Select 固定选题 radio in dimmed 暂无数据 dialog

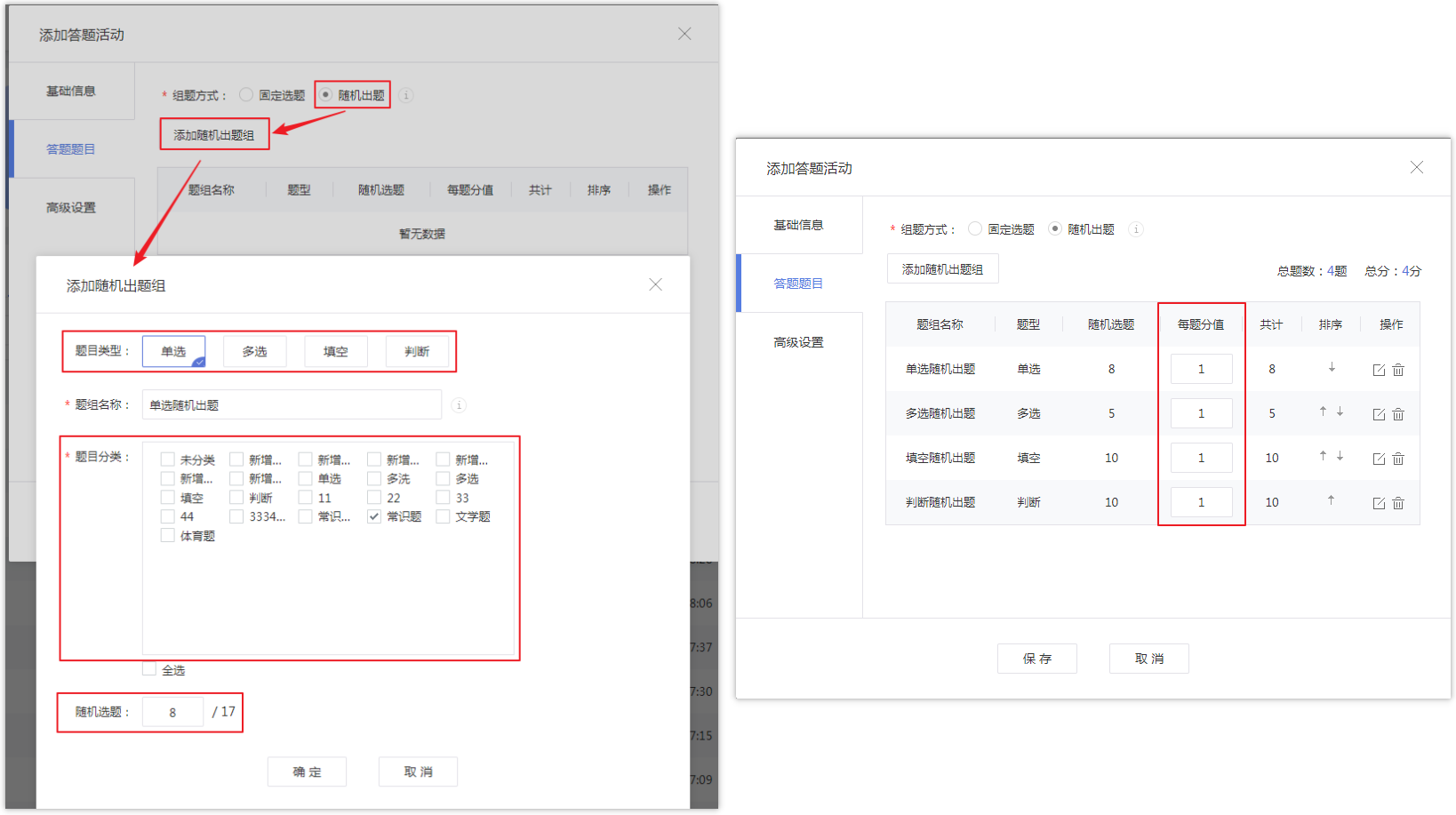point(246,95)
